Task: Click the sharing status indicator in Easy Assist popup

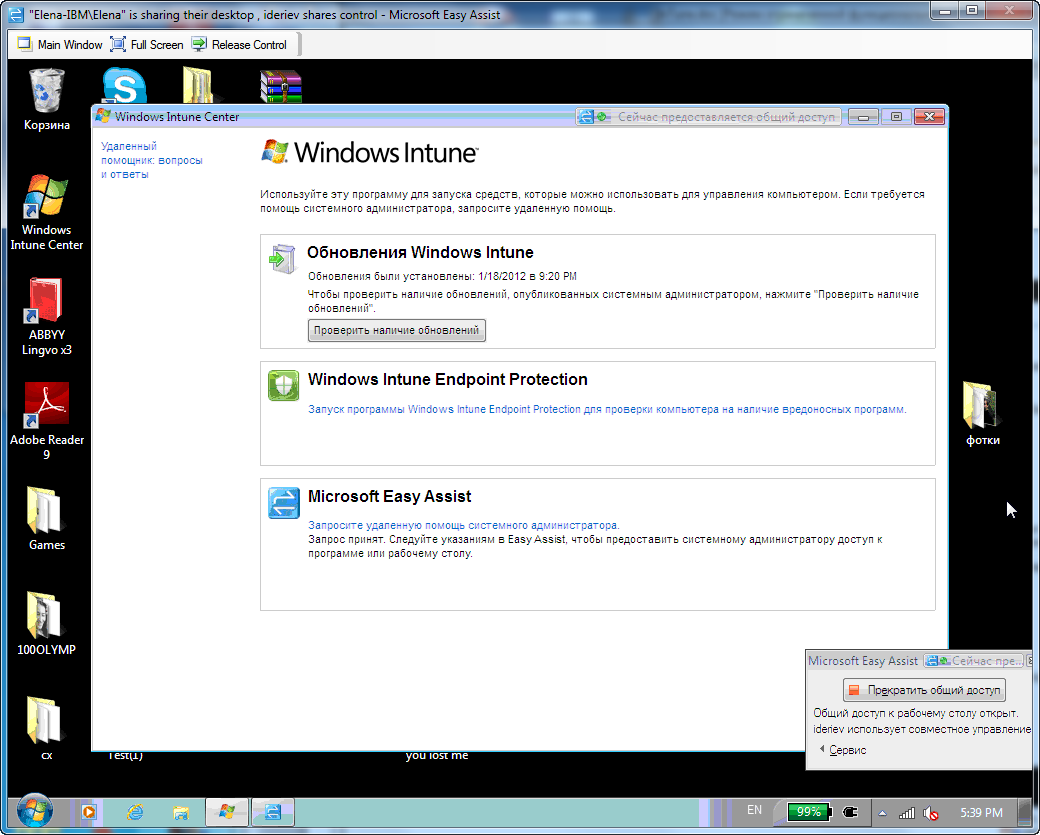Action: click(974, 661)
